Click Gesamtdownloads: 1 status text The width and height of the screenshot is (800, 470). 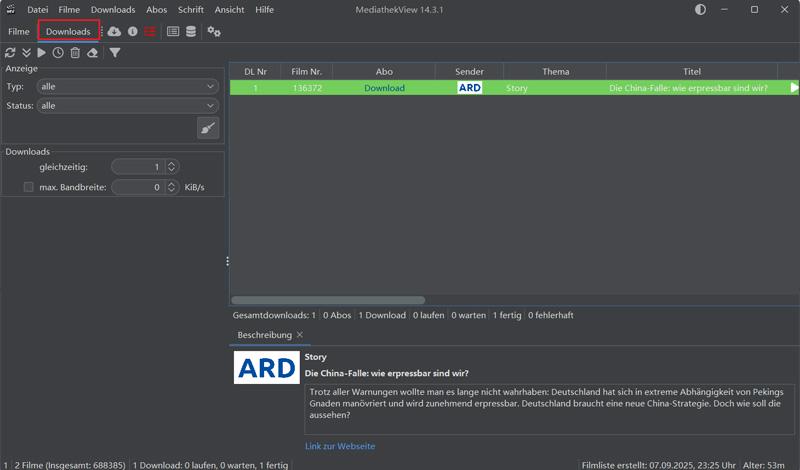[x=274, y=315]
